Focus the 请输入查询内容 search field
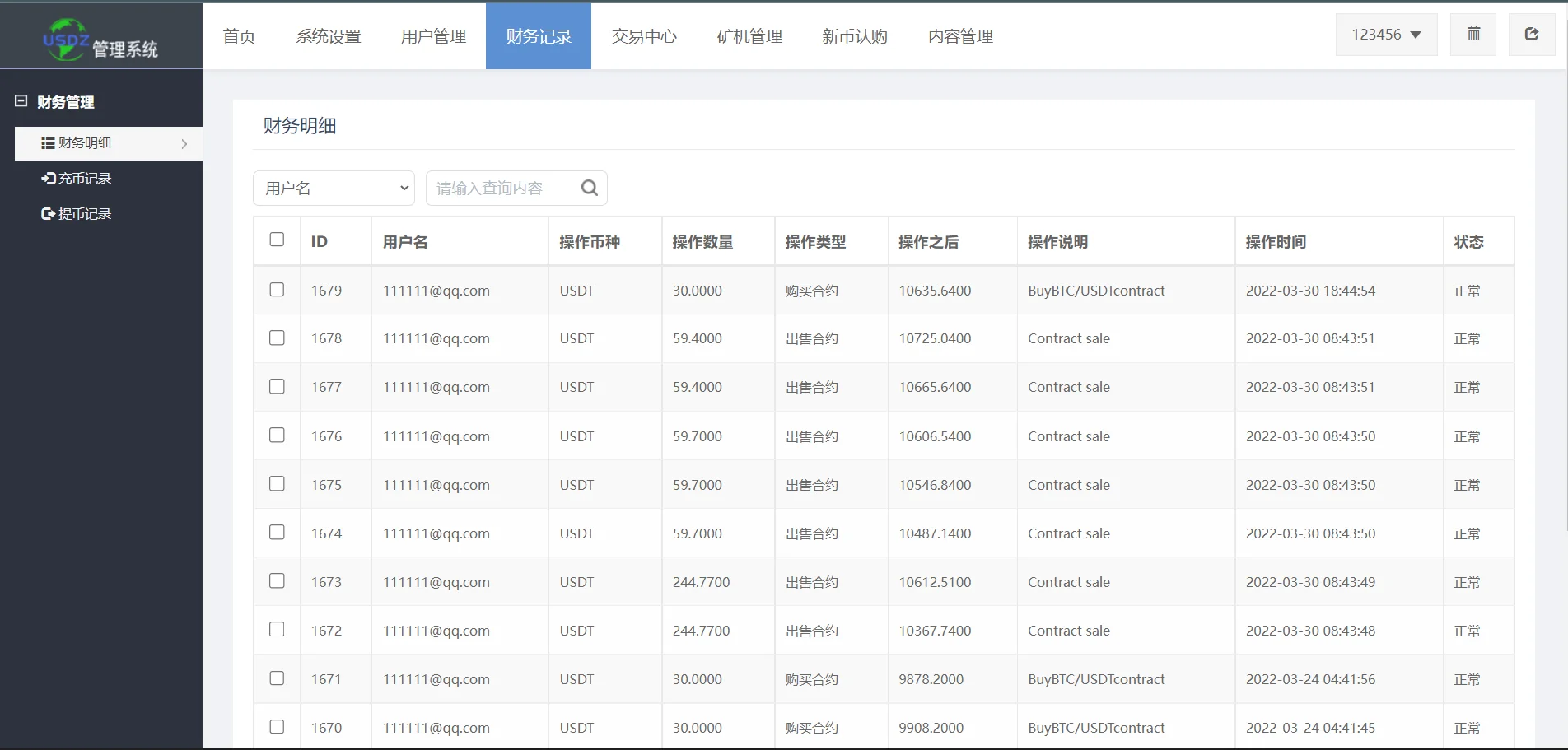Viewport: 1568px width, 750px height. 502,189
